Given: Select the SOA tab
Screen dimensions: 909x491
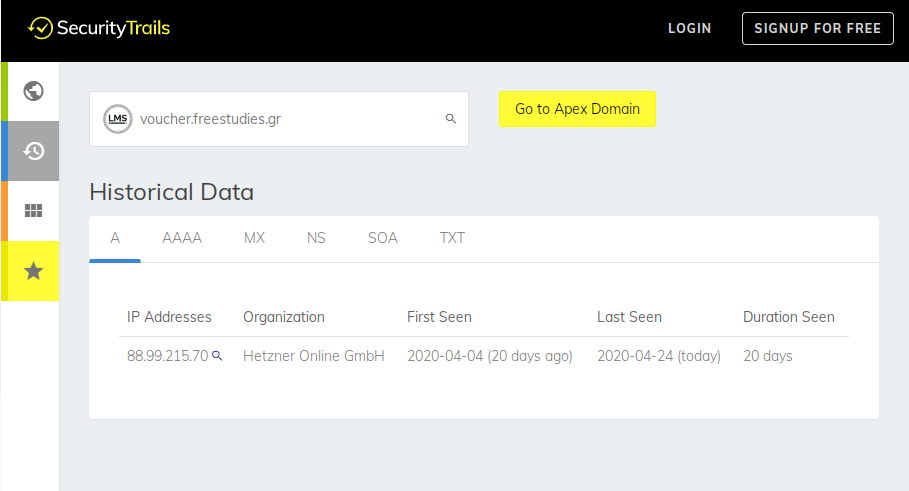Looking at the screenshot, I should [x=383, y=238].
